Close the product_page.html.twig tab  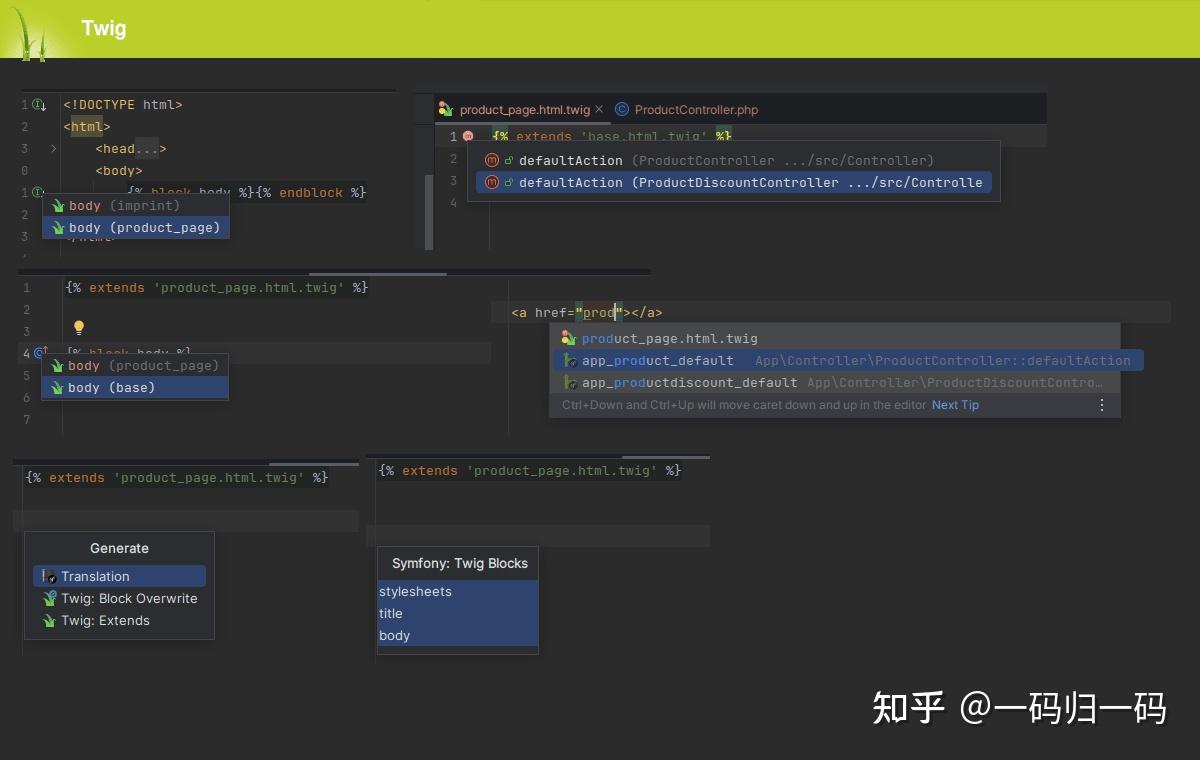coord(599,110)
